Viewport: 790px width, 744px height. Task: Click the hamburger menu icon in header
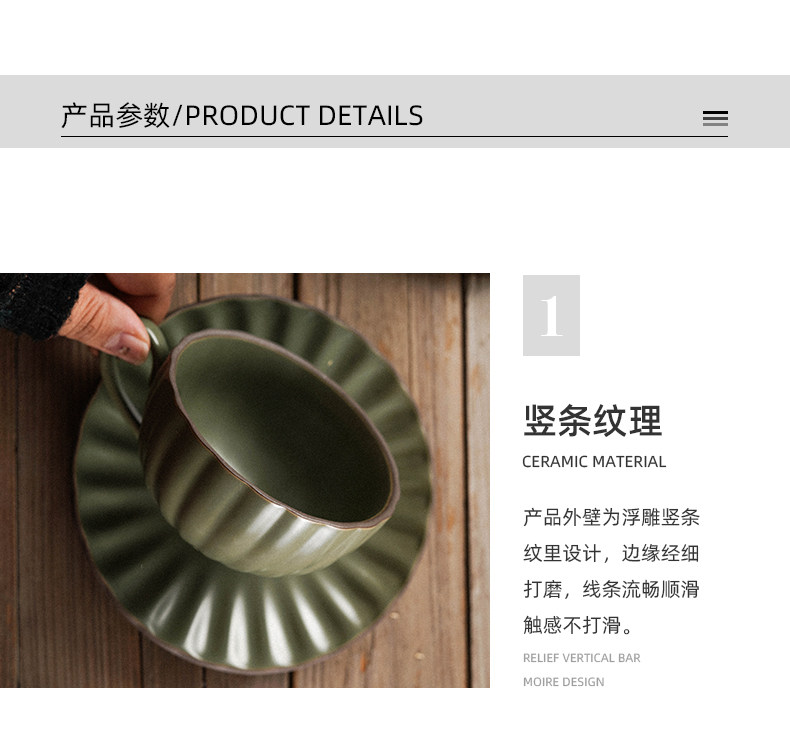715,118
